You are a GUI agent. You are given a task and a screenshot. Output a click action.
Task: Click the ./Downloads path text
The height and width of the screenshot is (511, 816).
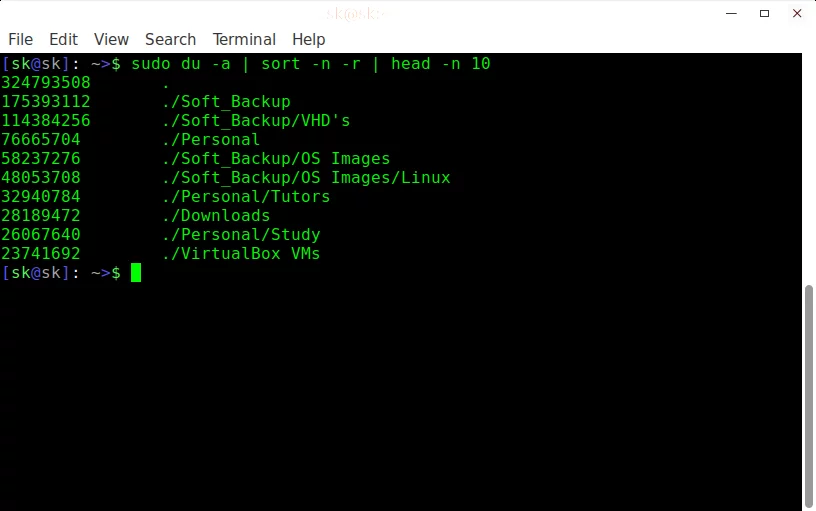click(x=216, y=215)
